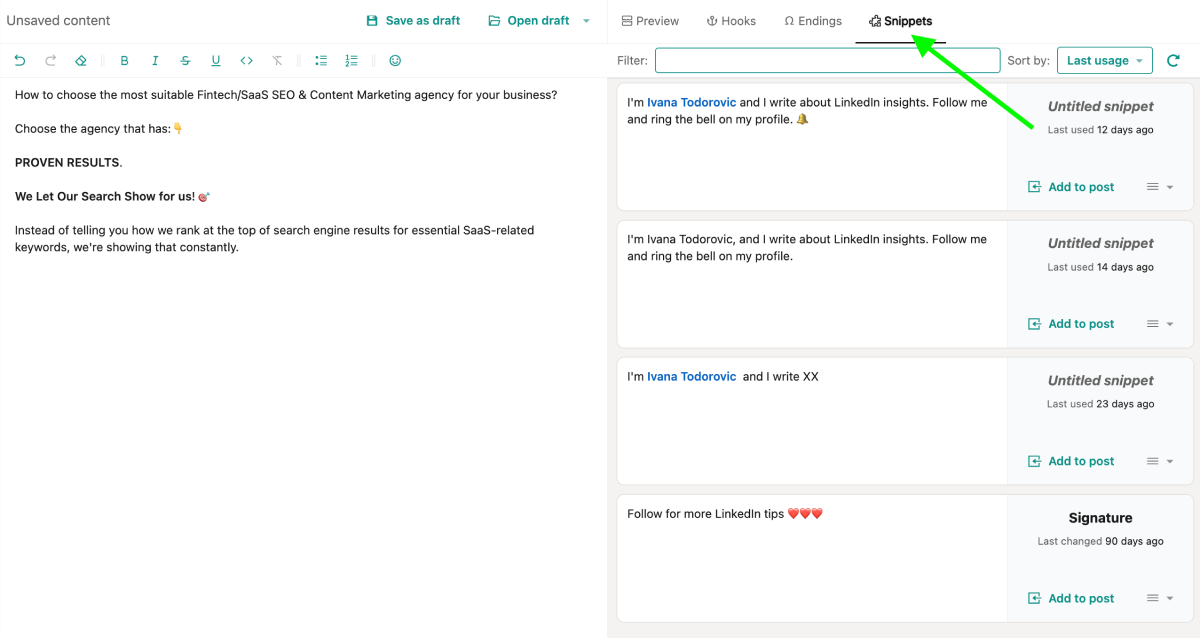
Task: Click the Save as draft button
Action: point(413,21)
